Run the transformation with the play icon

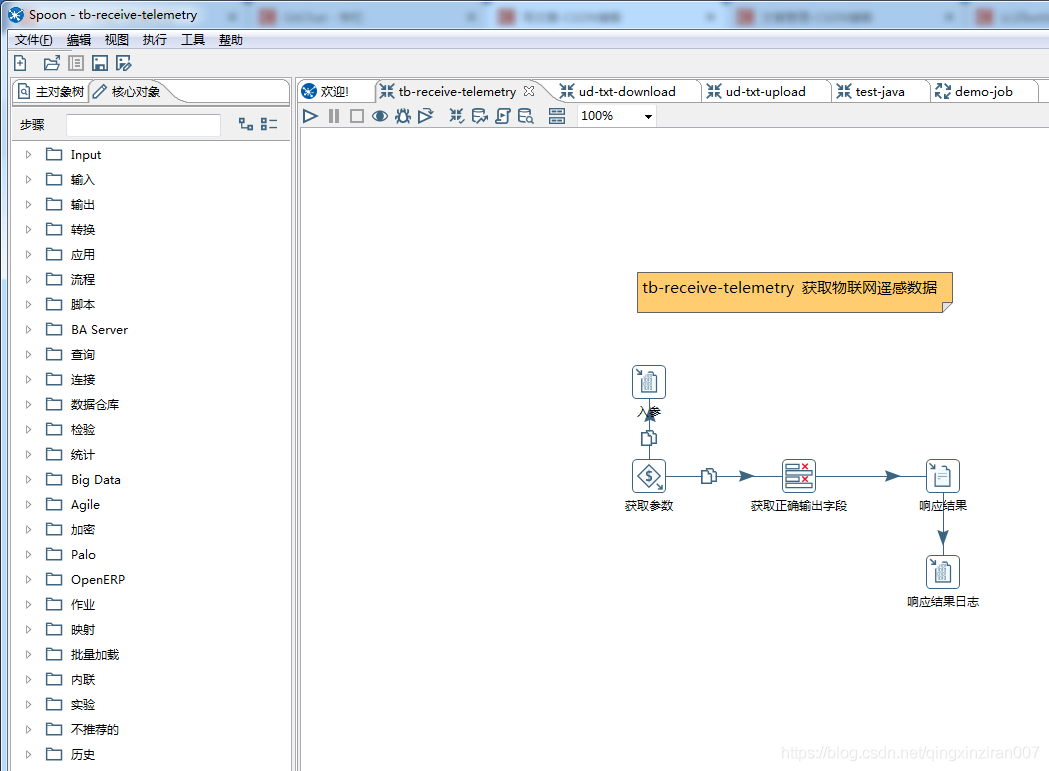click(x=310, y=116)
